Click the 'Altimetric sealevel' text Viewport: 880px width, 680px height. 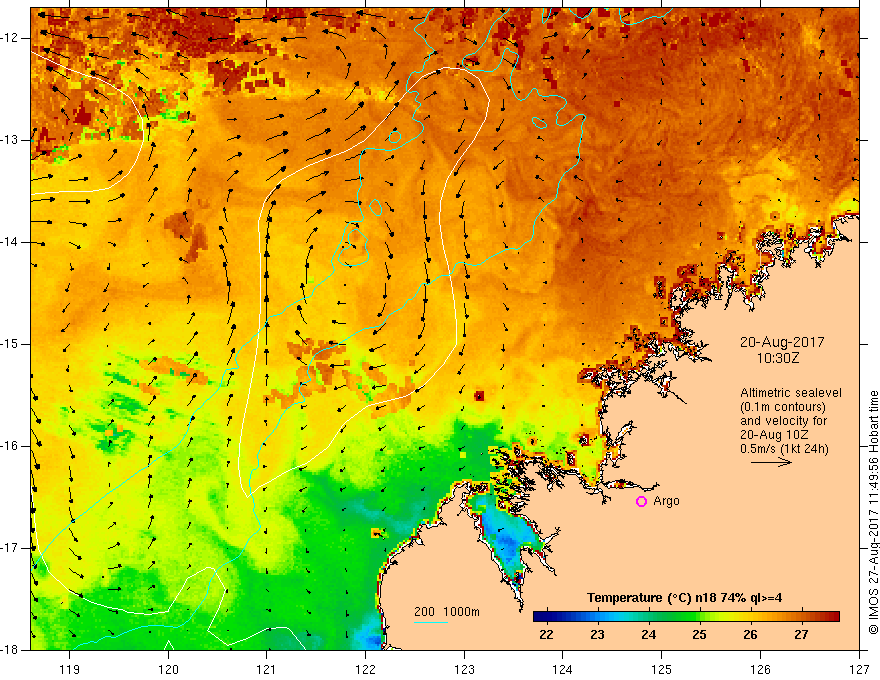(791, 393)
